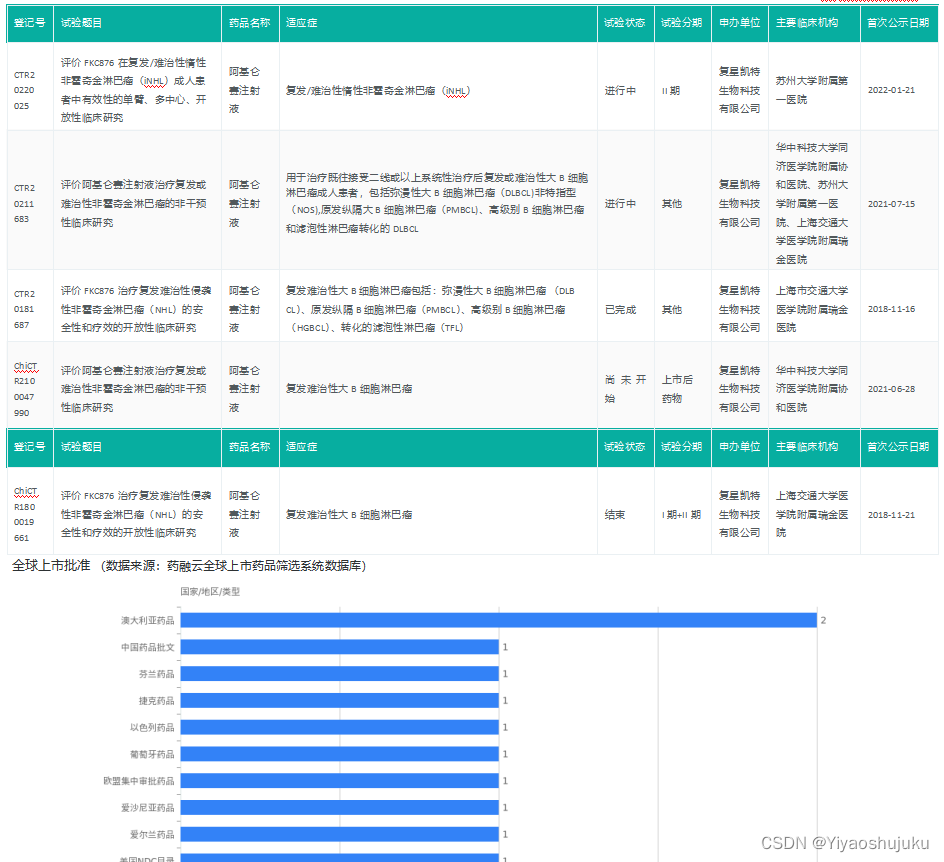The height and width of the screenshot is (862, 944).
Task: Click 阿基仑赛注射液 drug name in CTR20220025 row
Action: coord(244,90)
